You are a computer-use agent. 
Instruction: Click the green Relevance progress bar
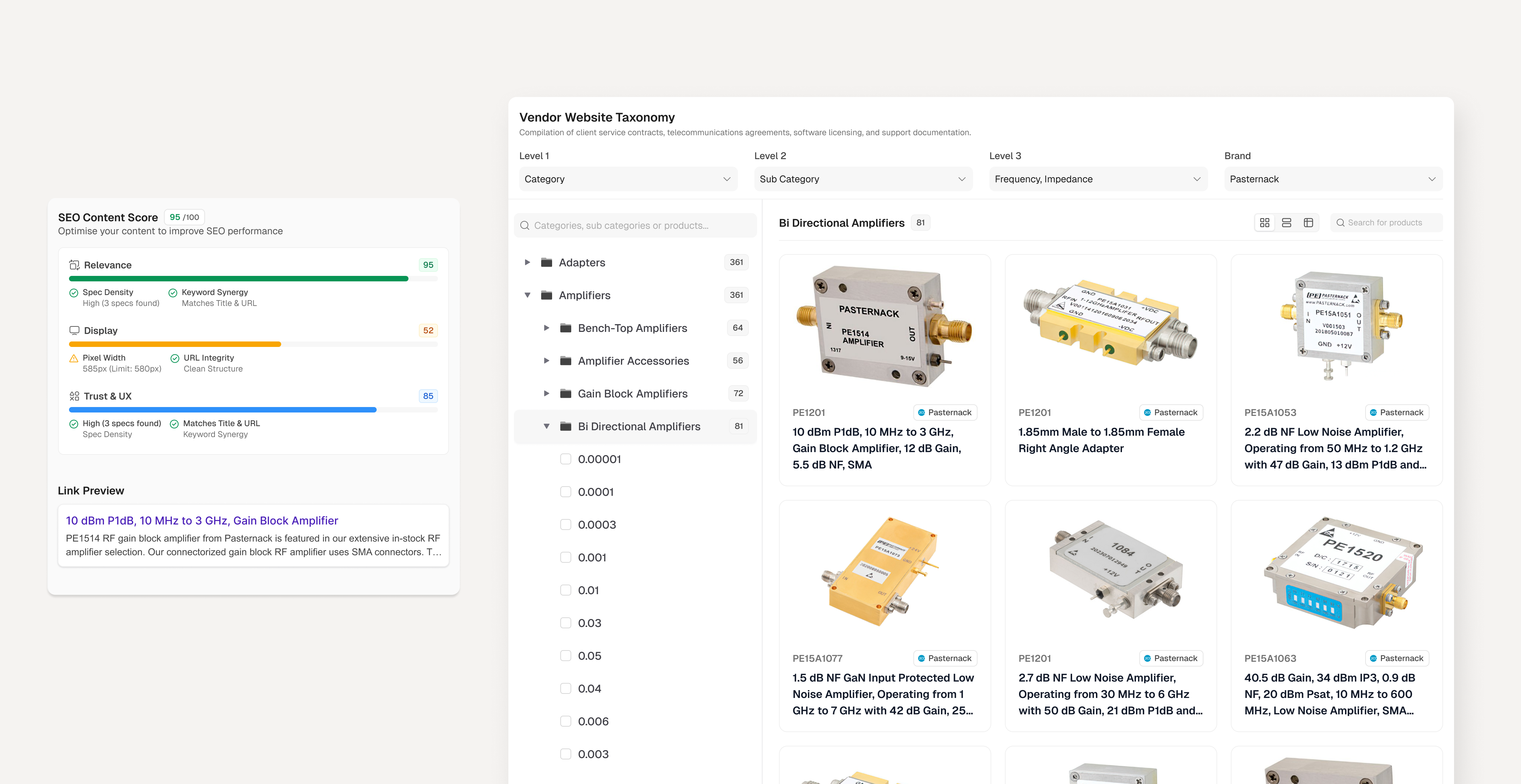238,278
